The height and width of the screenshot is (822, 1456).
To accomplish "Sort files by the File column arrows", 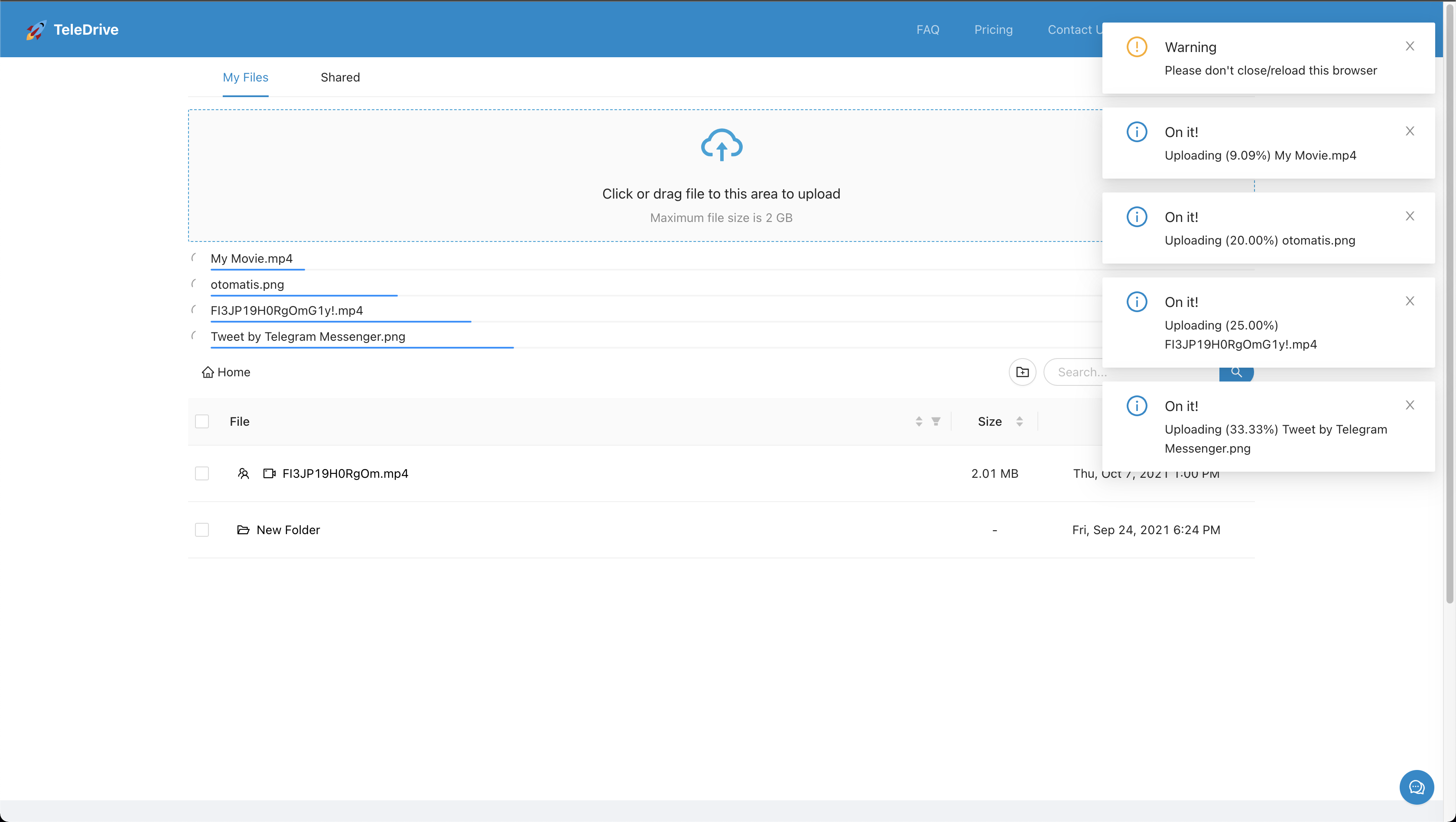I will [919, 421].
